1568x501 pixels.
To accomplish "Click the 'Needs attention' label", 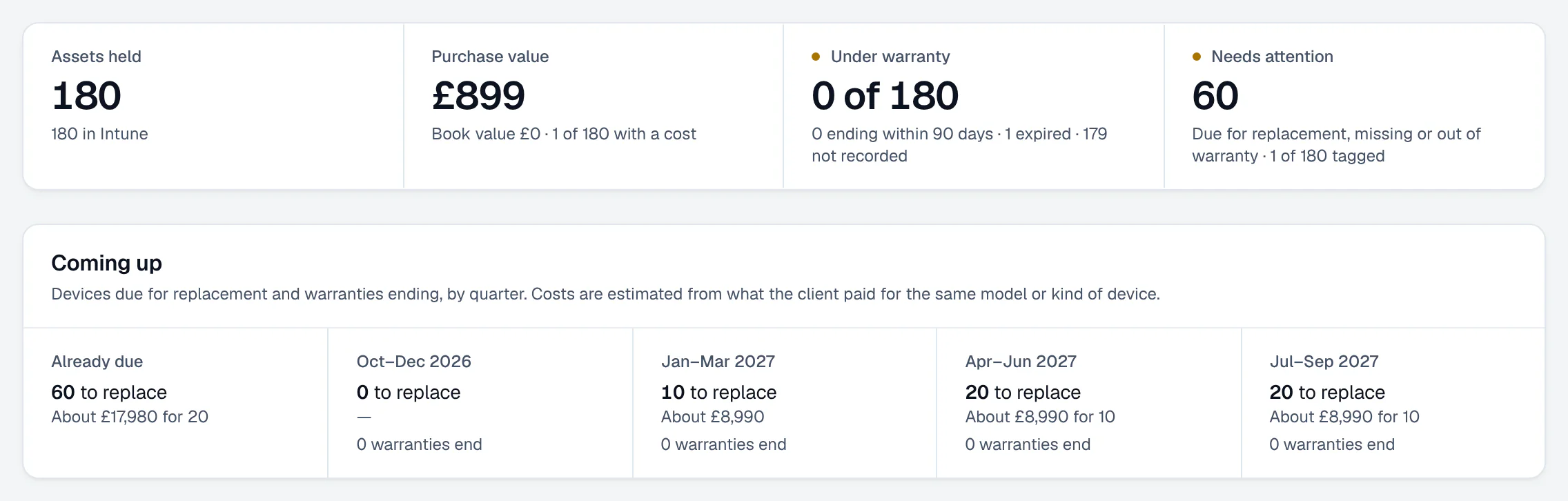I will point(1272,57).
